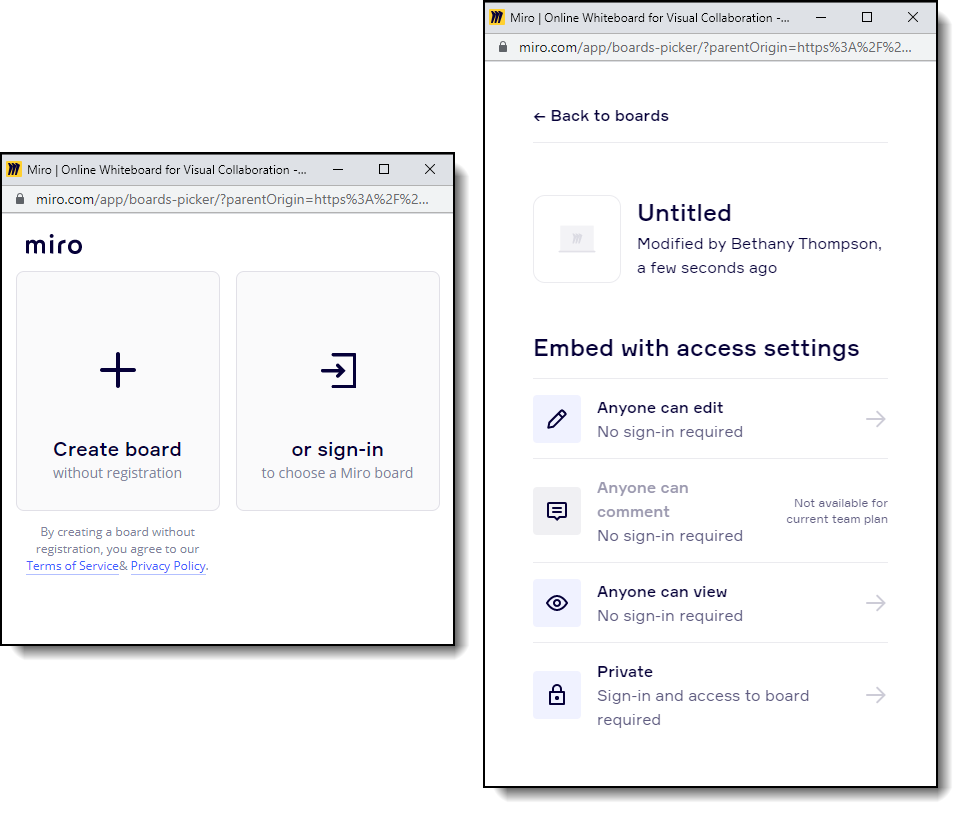Viewport: 963px width, 813px height.
Task: Click the eye icon for view access
Action: pos(557,603)
